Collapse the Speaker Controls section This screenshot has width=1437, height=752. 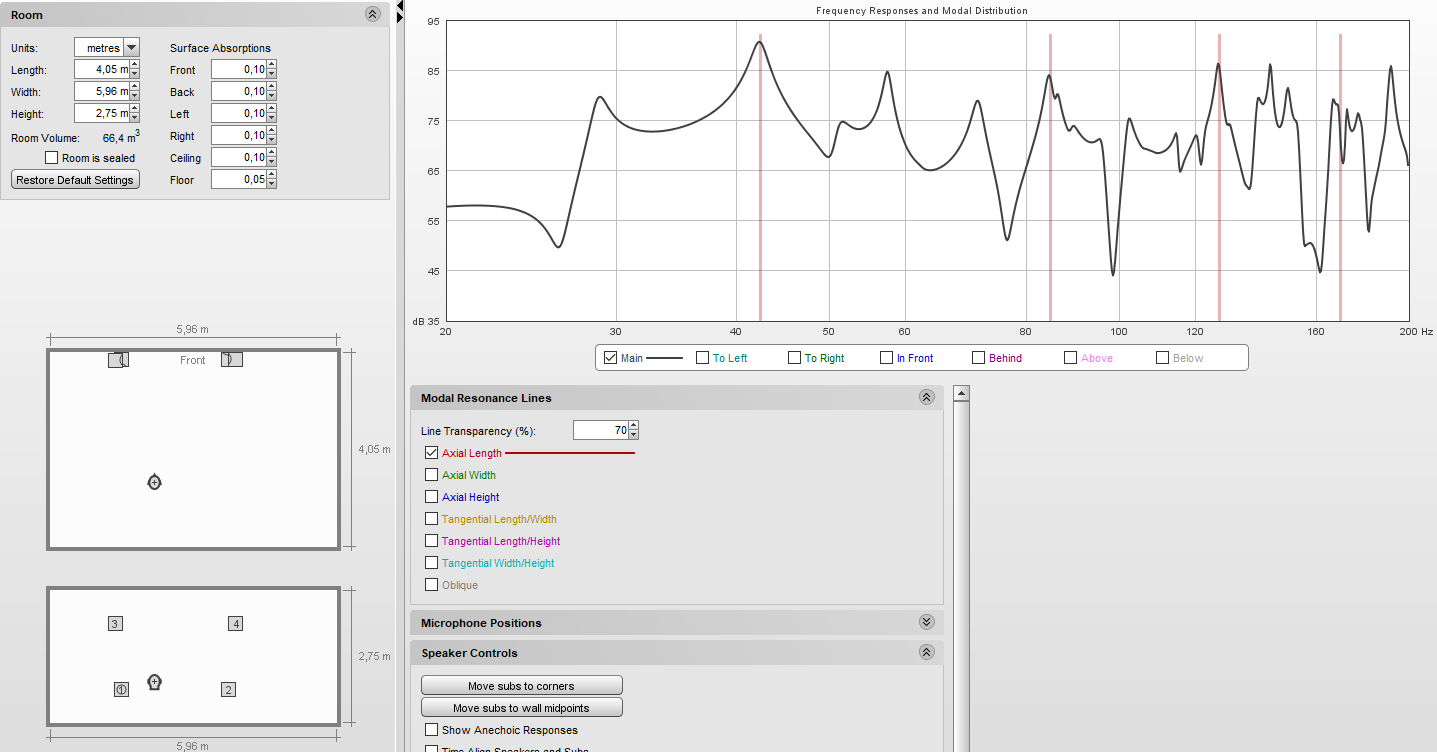[x=926, y=652]
